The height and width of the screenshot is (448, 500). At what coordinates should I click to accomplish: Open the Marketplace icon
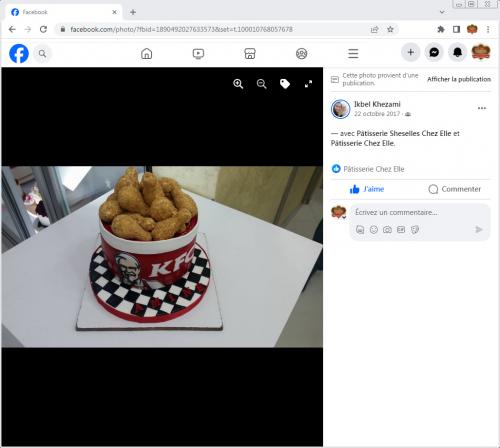point(250,53)
